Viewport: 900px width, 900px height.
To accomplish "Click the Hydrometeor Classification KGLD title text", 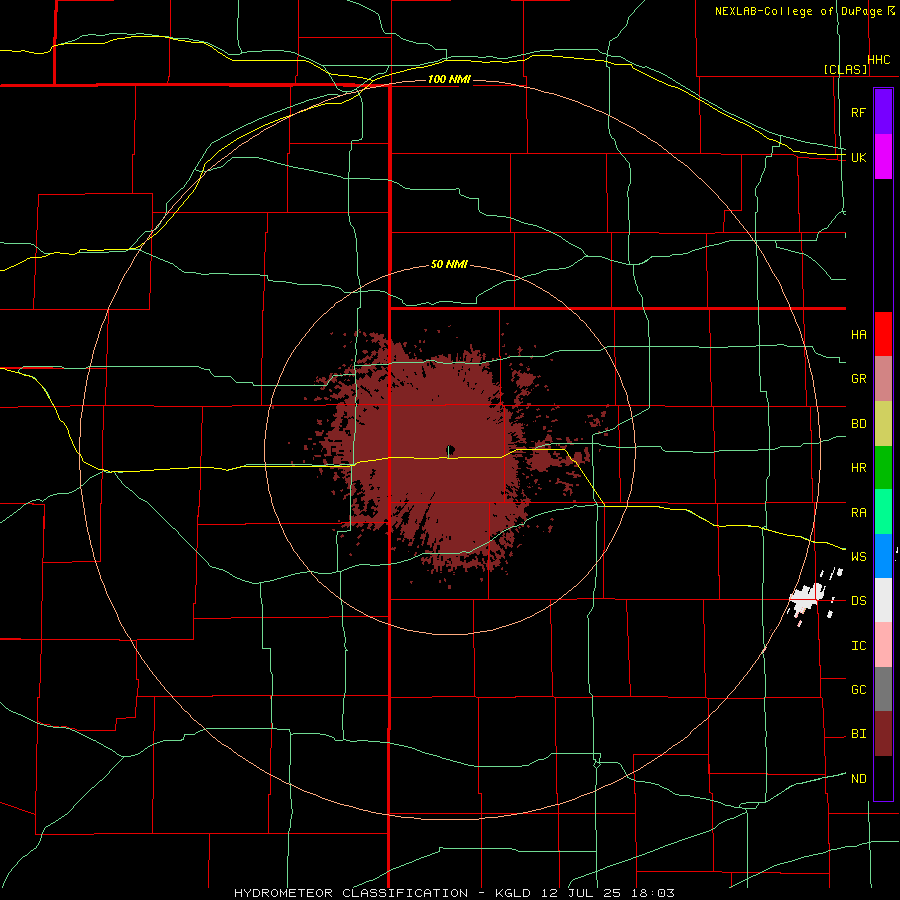I will (x=454, y=893).
